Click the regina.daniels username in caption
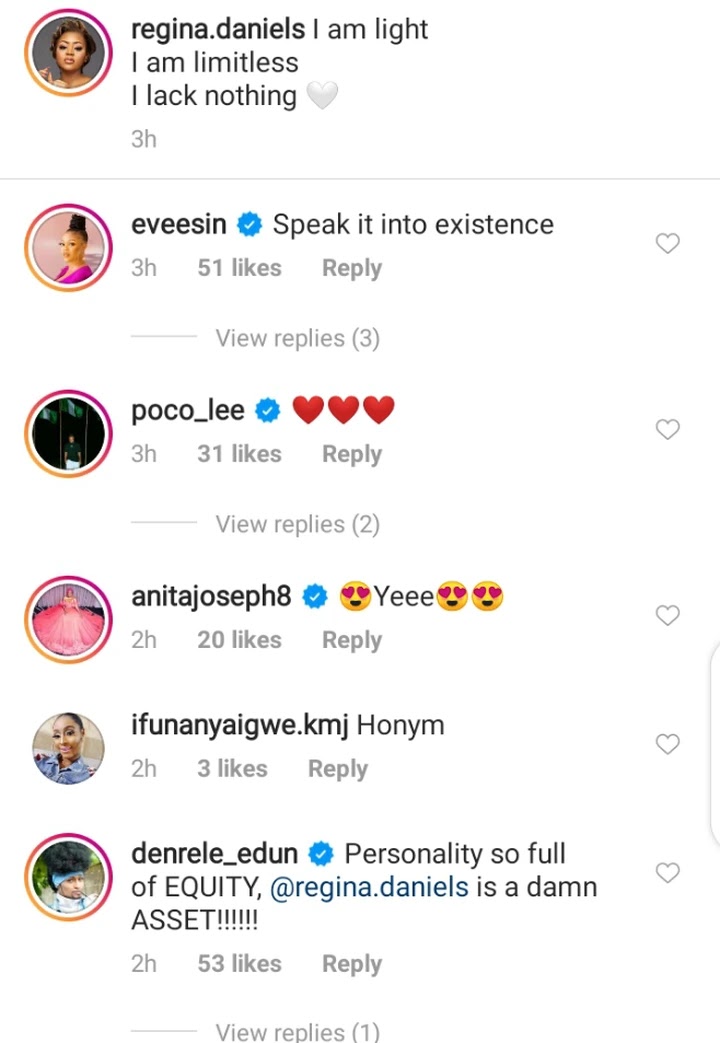Image resolution: width=720 pixels, height=1043 pixels. (x=218, y=29)
